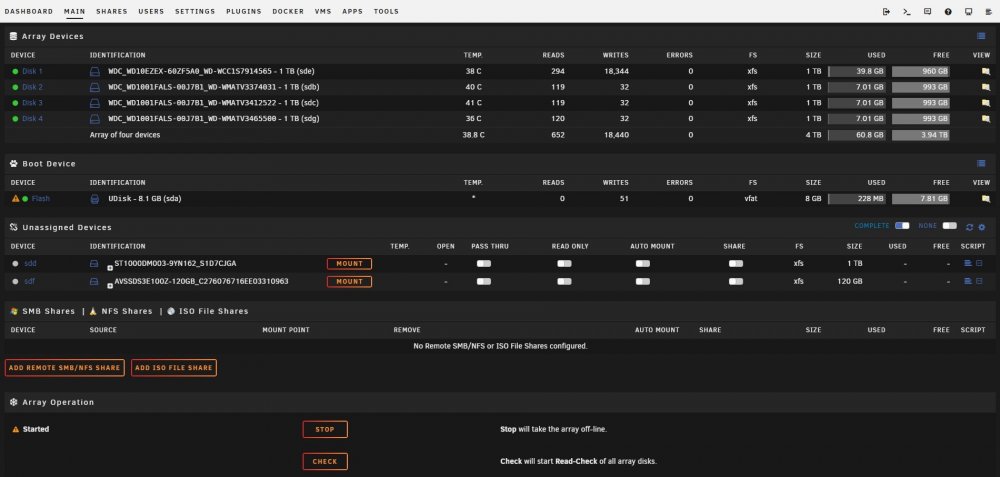
Task: Open the Flash device link
Action: 41,199
